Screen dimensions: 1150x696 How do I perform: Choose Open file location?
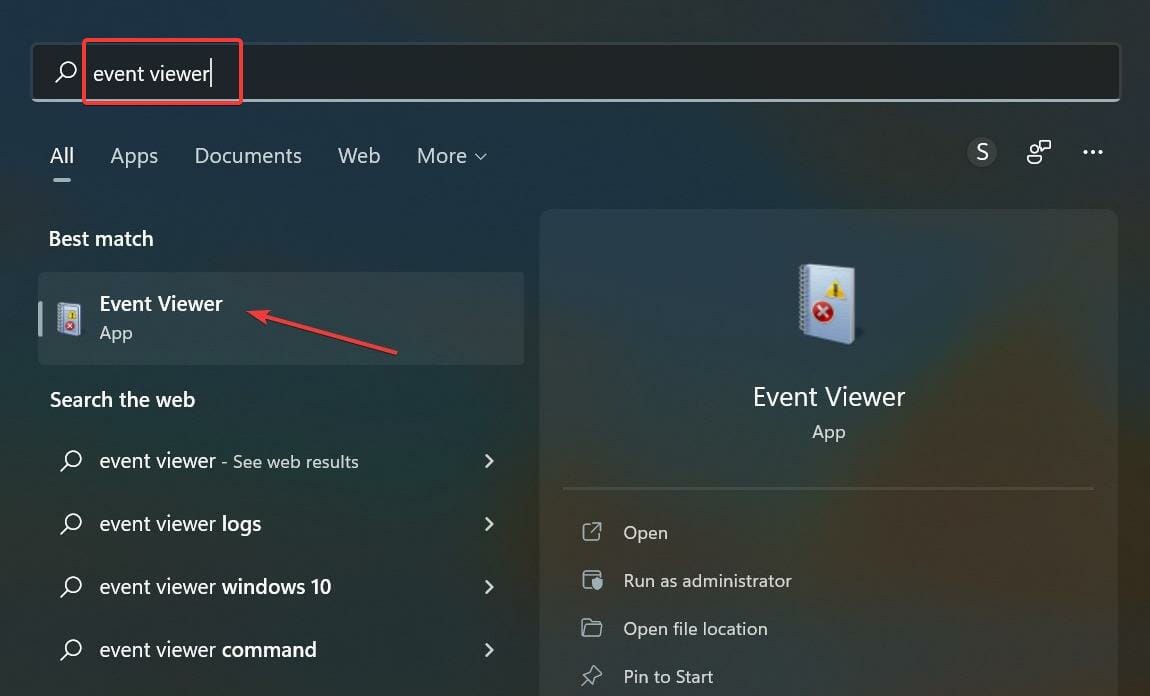pos(695,629)
